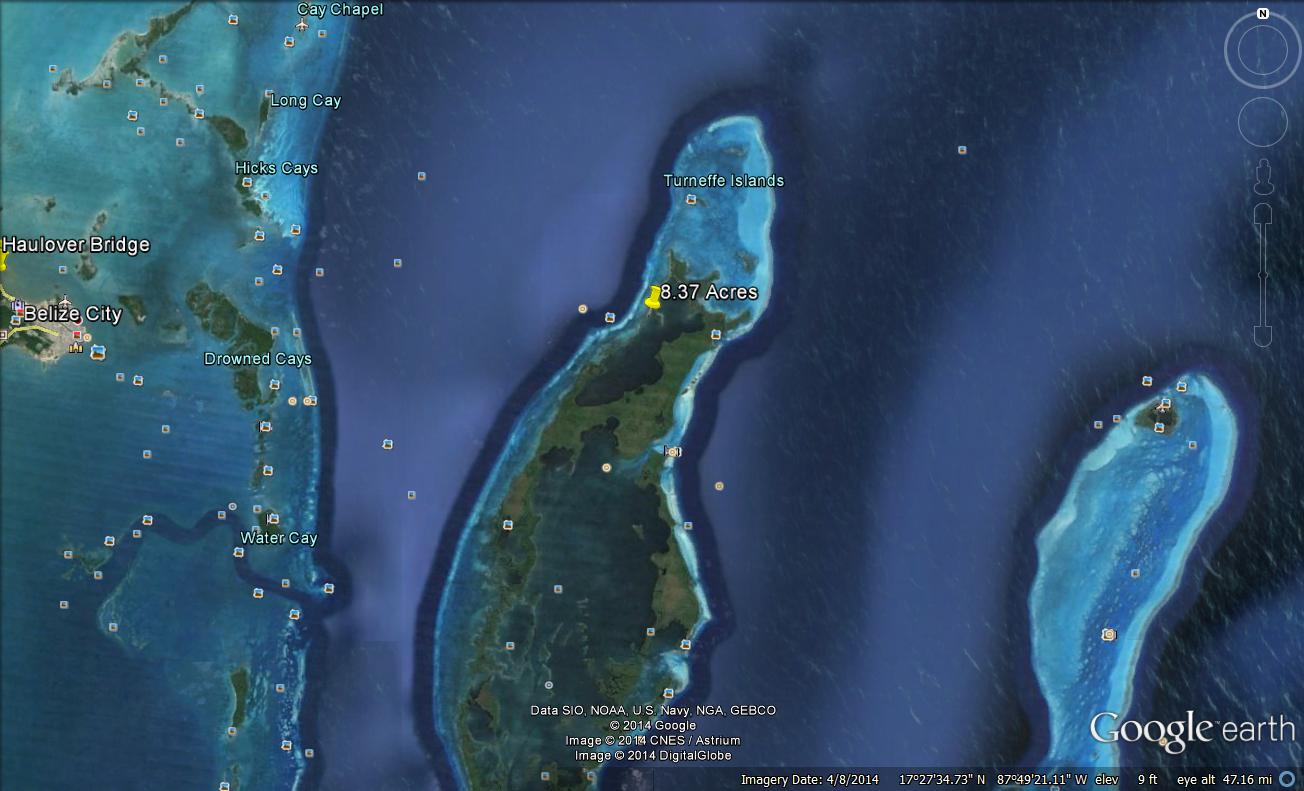
Task: Click photo icon next to Turneffe Islands label
Action: pos(691,200)
